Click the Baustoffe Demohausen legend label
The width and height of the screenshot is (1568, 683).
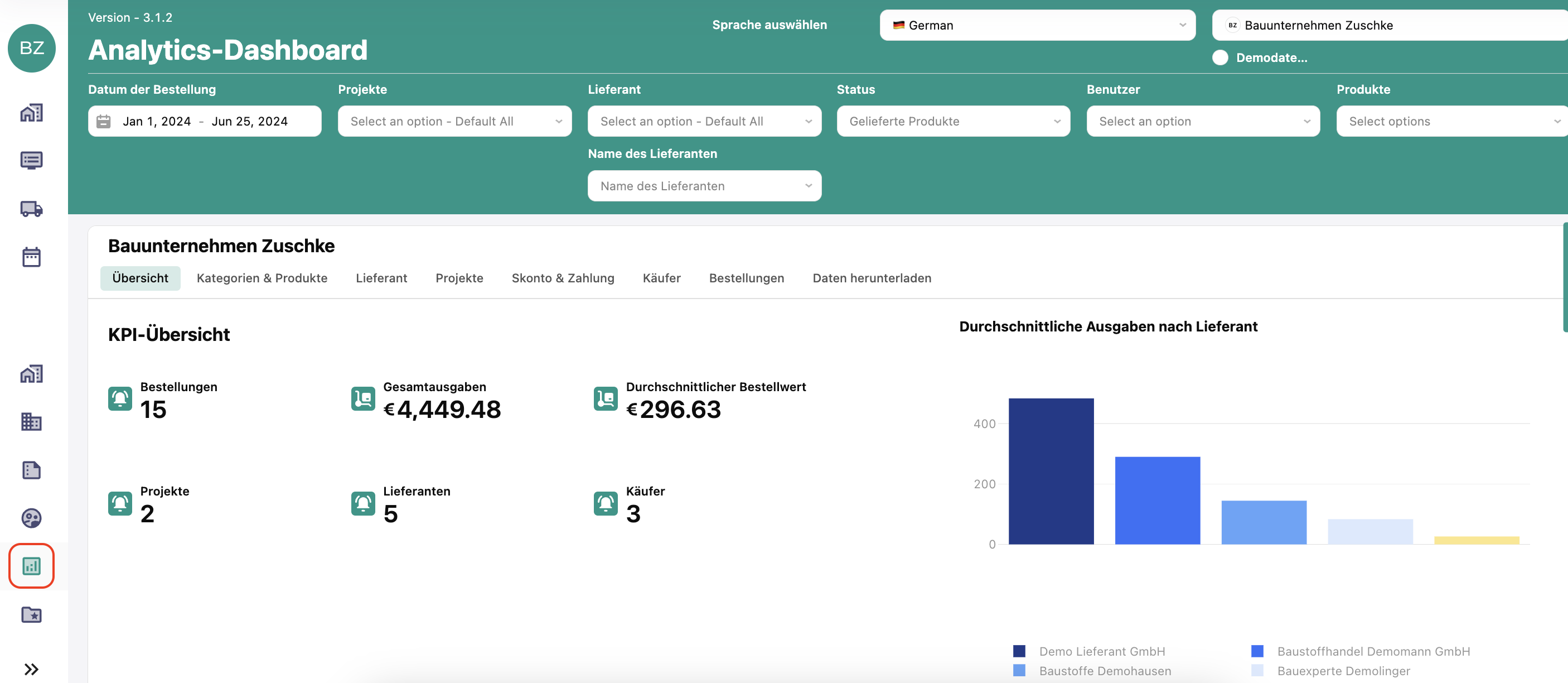click(1105, 670)
